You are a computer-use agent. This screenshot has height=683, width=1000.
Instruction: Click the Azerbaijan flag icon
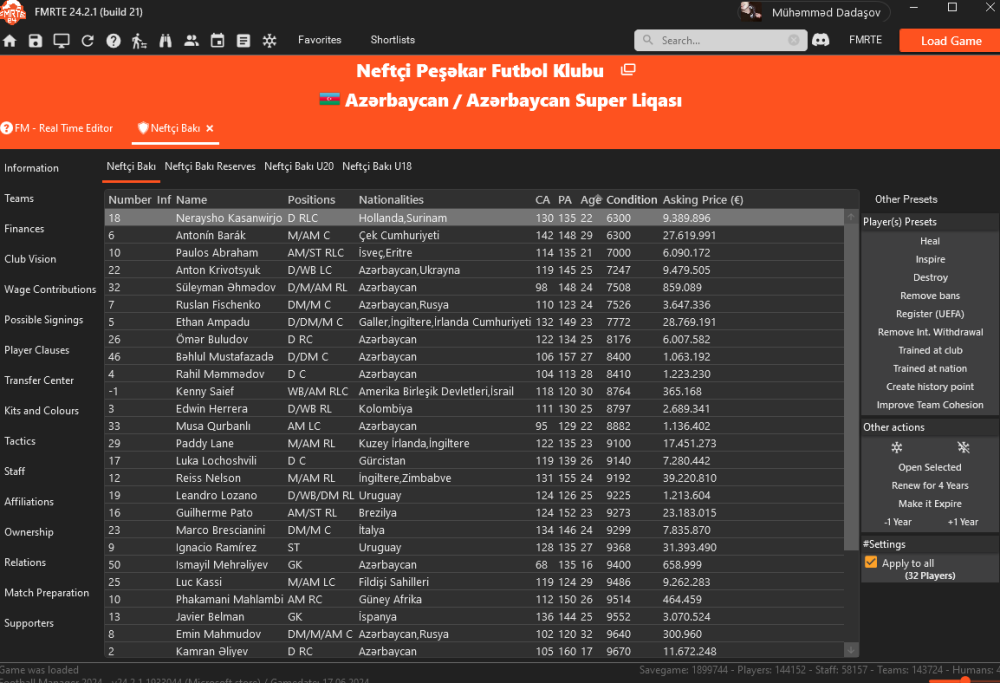(x=330, y=99)
